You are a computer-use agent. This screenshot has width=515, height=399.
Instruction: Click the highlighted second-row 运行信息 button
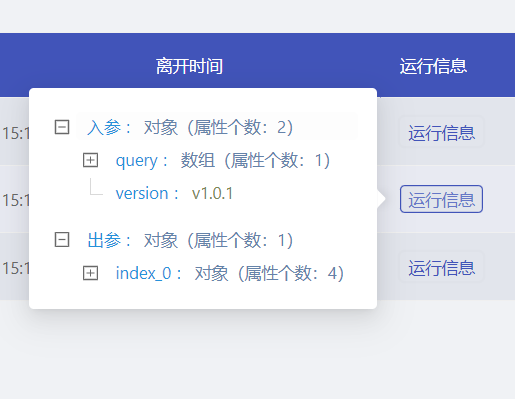[x=441, y=199]
